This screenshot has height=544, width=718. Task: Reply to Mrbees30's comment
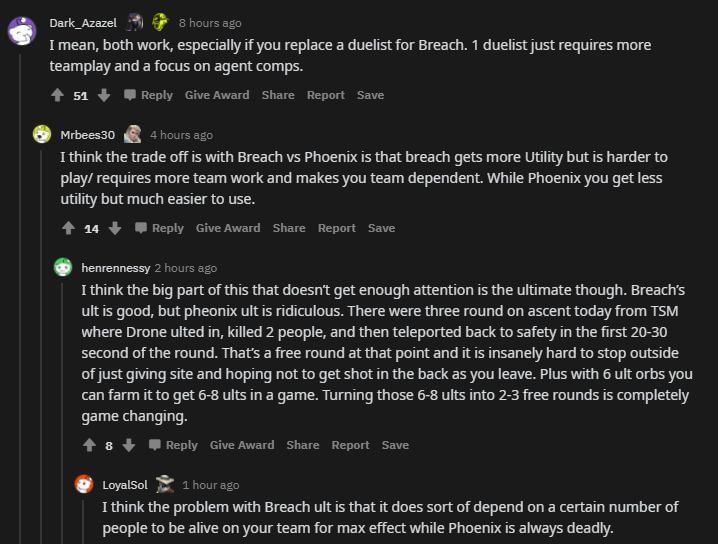pyautogui.click(x=159, y=228)
